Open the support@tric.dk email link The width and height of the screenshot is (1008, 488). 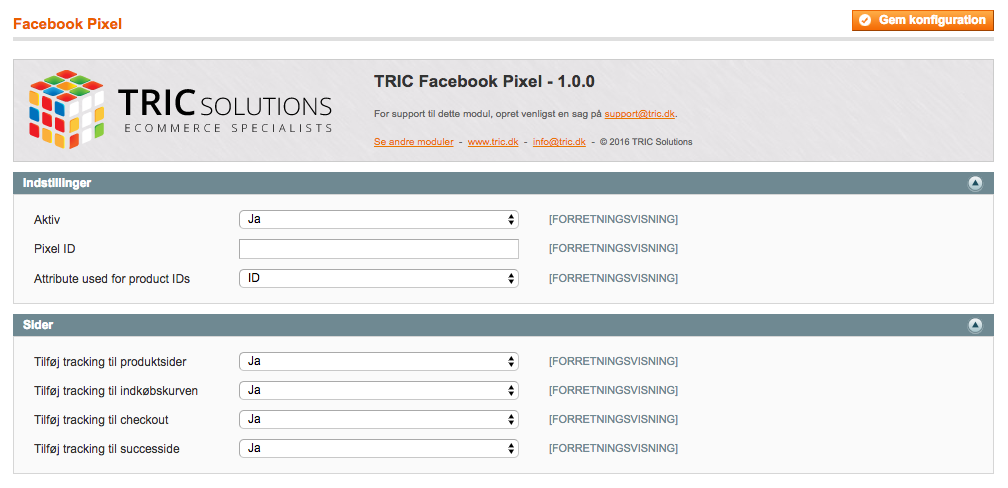pyautogui.click(x=640, y=114)
